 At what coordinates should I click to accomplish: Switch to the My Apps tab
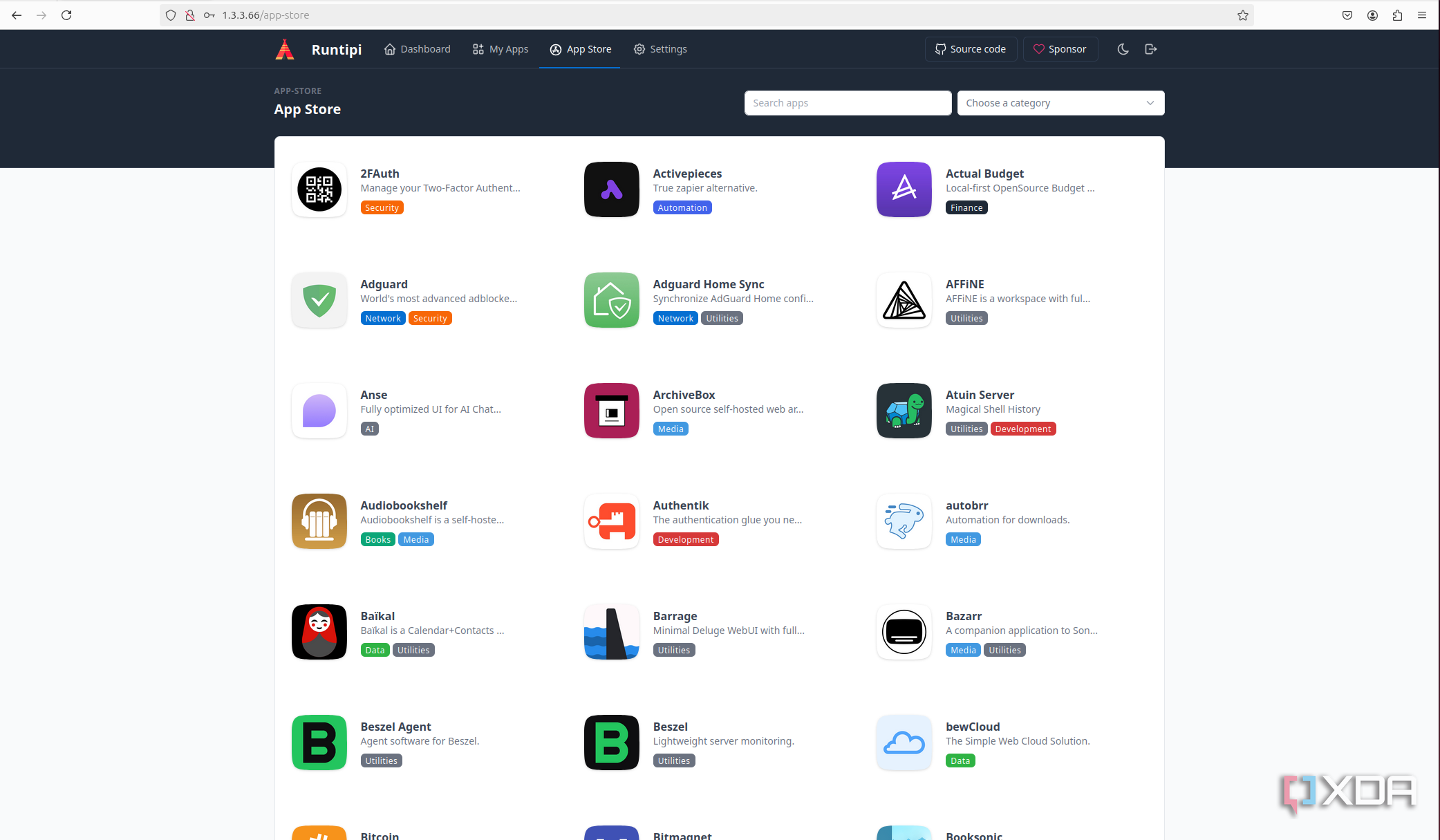pos(500,49)
